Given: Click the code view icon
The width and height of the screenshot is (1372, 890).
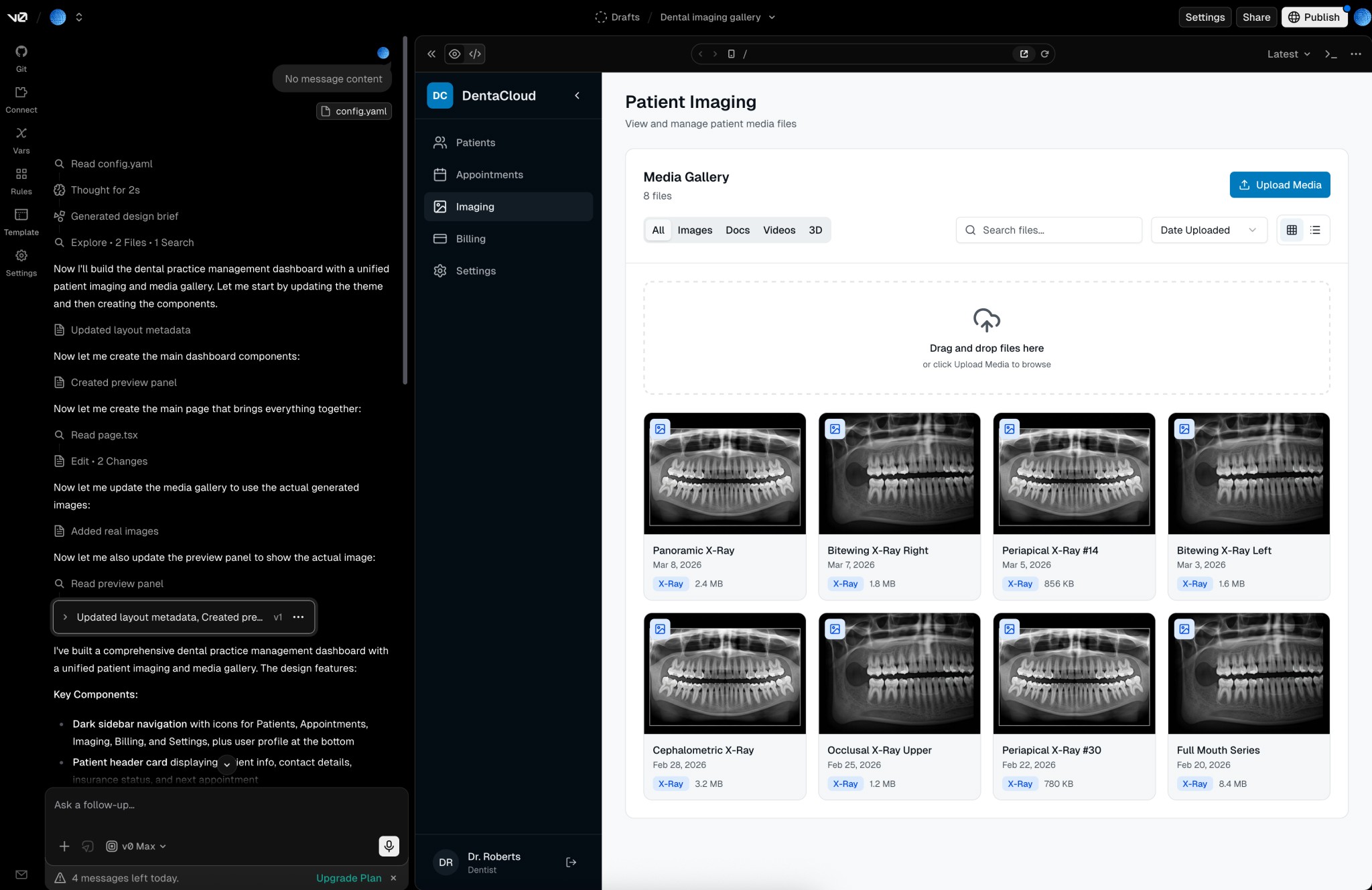Looking at the screenshot, I should tap(475, 54).
